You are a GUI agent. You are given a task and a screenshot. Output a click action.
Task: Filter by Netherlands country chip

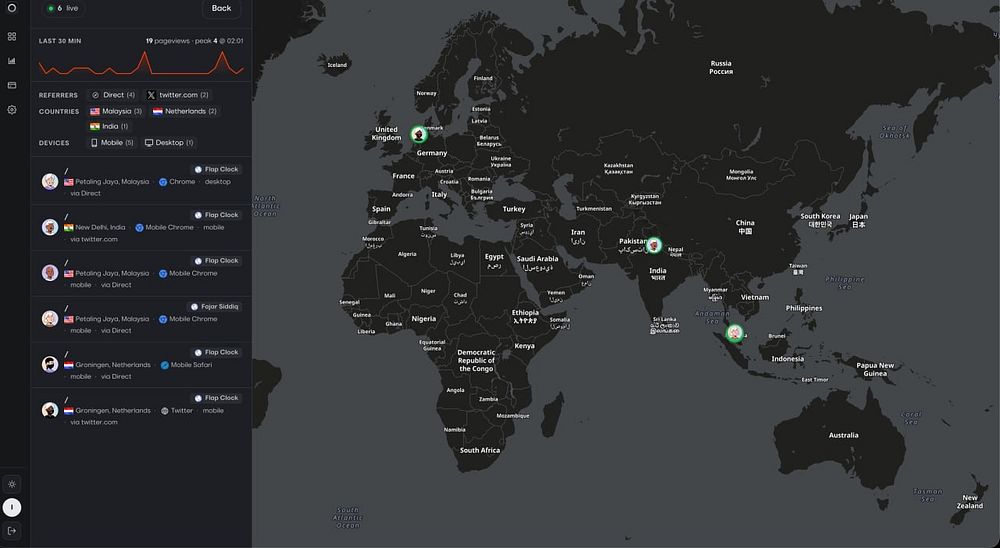(x=184, y=111)
